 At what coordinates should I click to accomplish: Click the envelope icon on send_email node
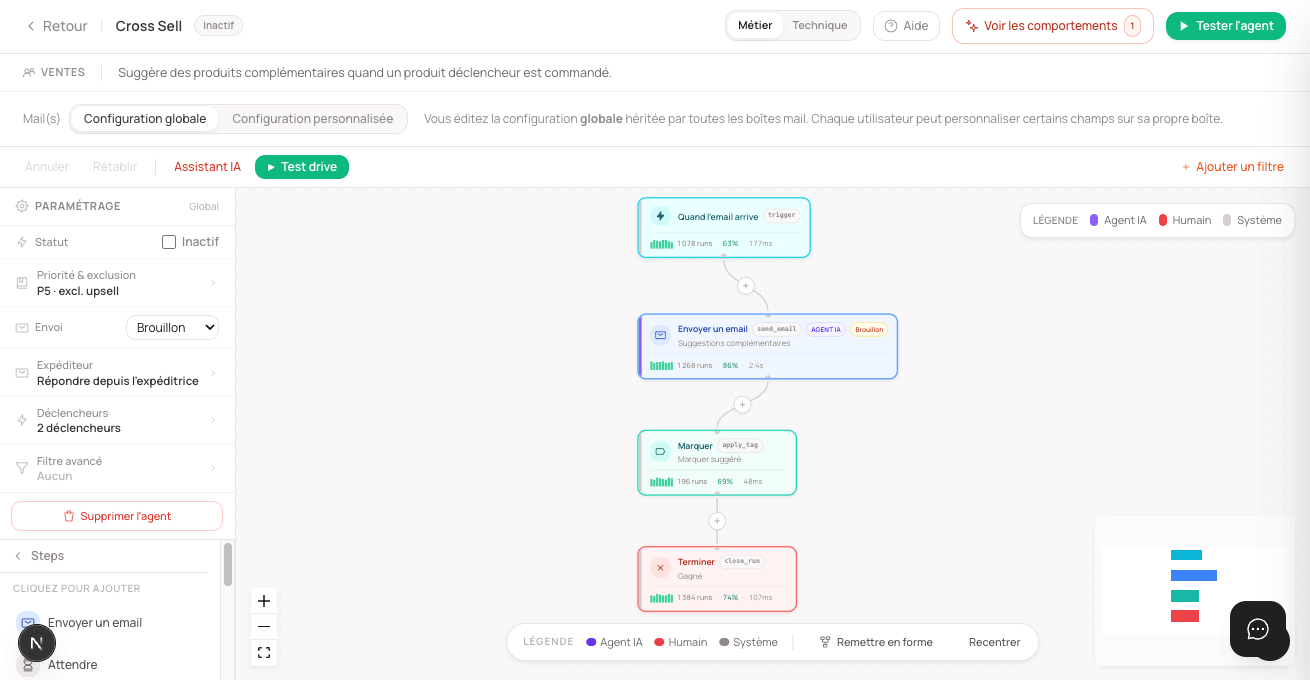coord(660,335)
